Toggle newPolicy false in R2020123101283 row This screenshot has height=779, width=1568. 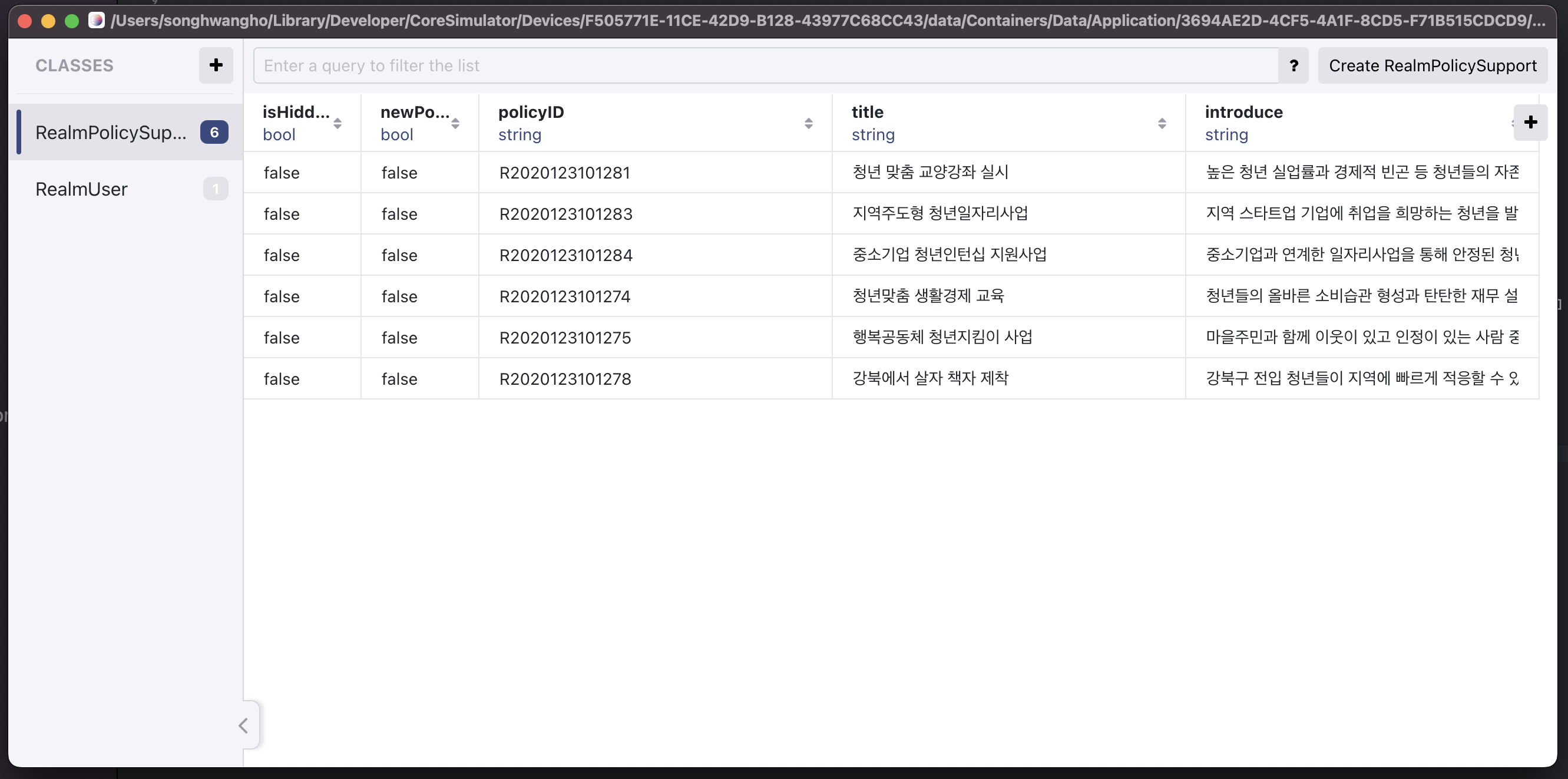pyautogui.click(x=399, y=214)
